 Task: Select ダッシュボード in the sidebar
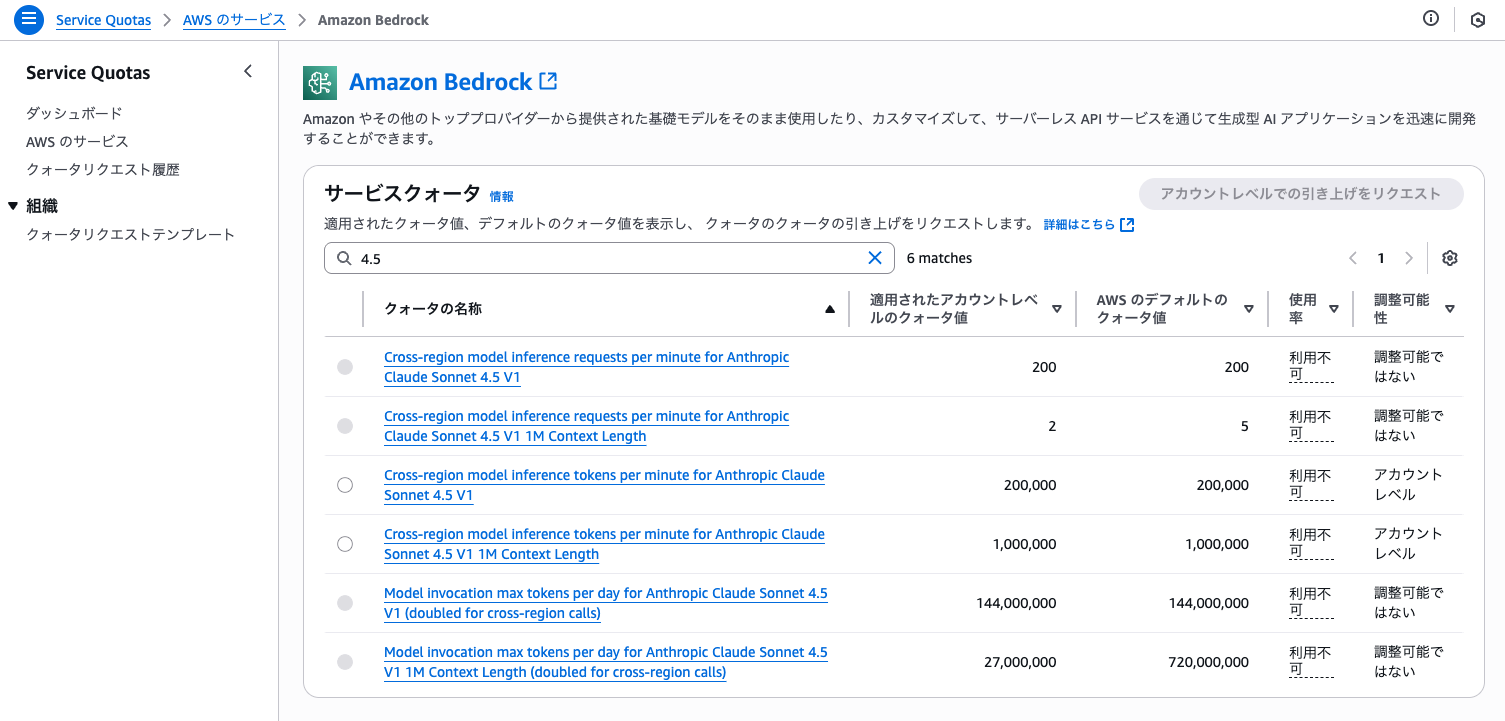[72, 113]
